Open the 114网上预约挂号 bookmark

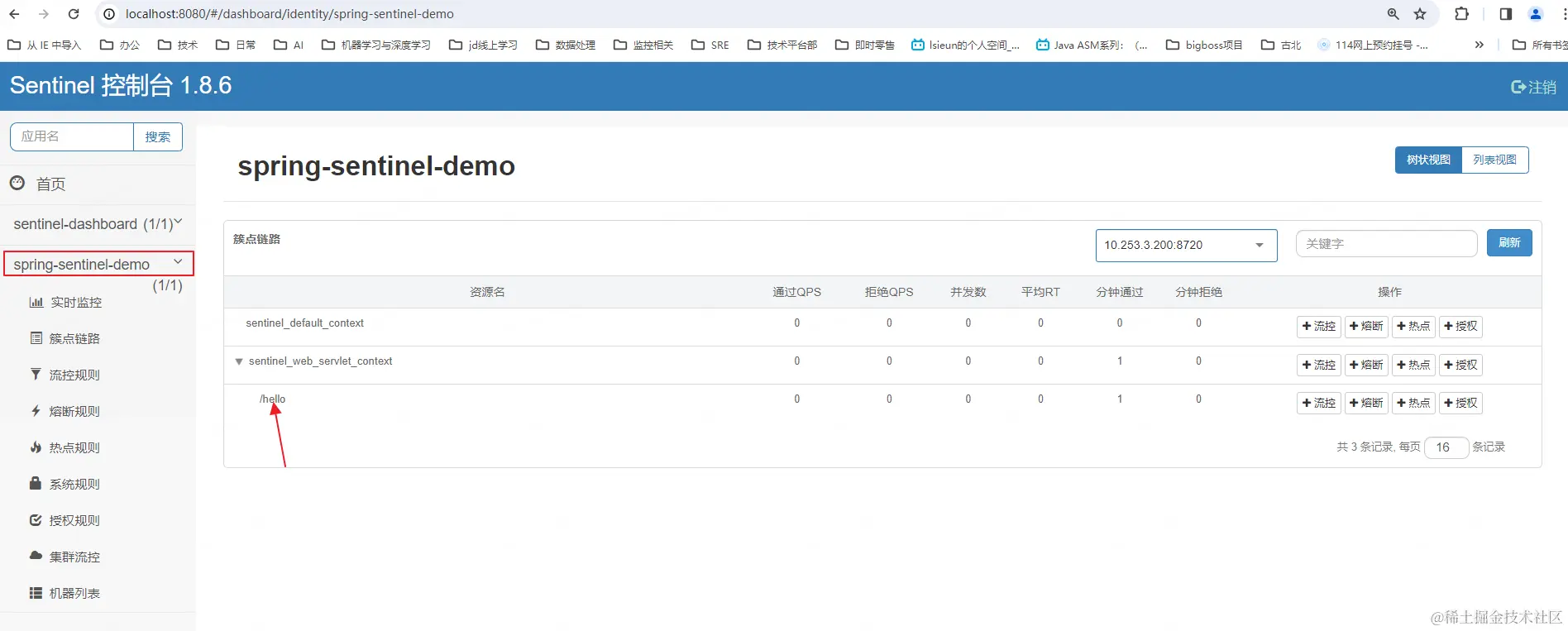1373,45
